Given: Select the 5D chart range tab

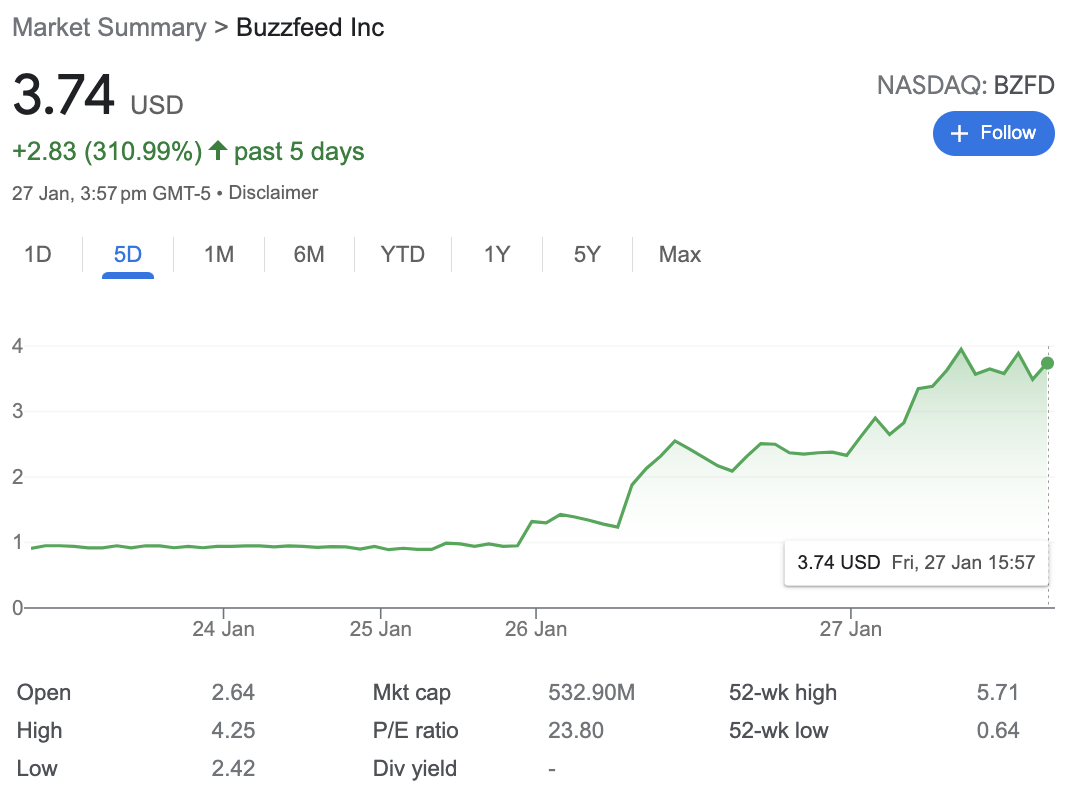Looking at the screenshot, I should click(x=128, y=255).
